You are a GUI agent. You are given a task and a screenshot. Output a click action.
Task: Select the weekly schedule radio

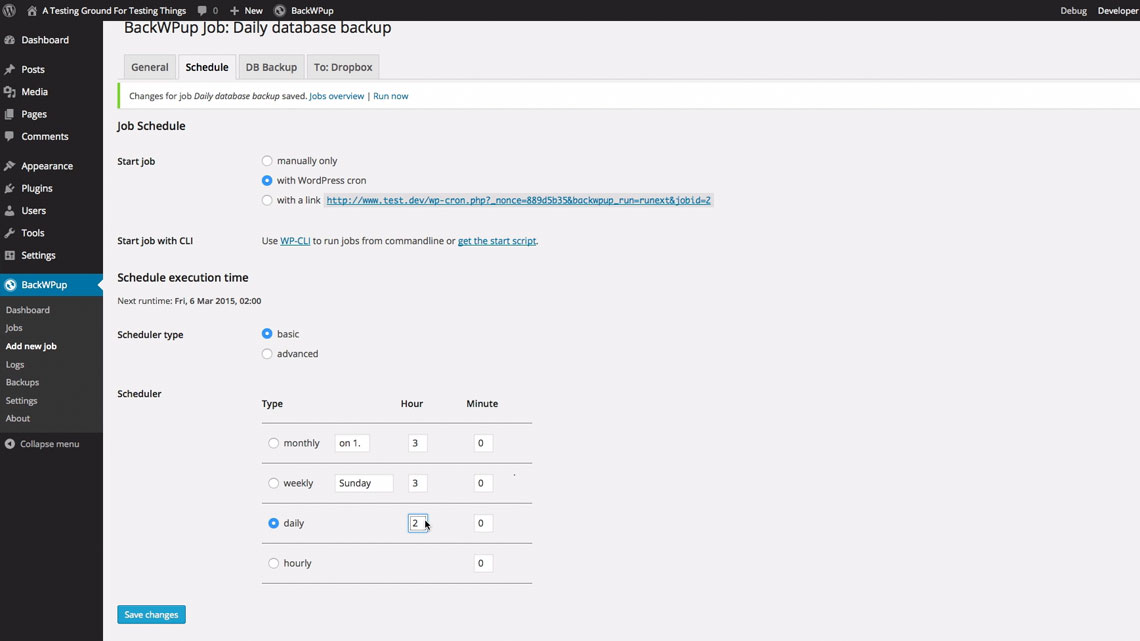[273, 483]
